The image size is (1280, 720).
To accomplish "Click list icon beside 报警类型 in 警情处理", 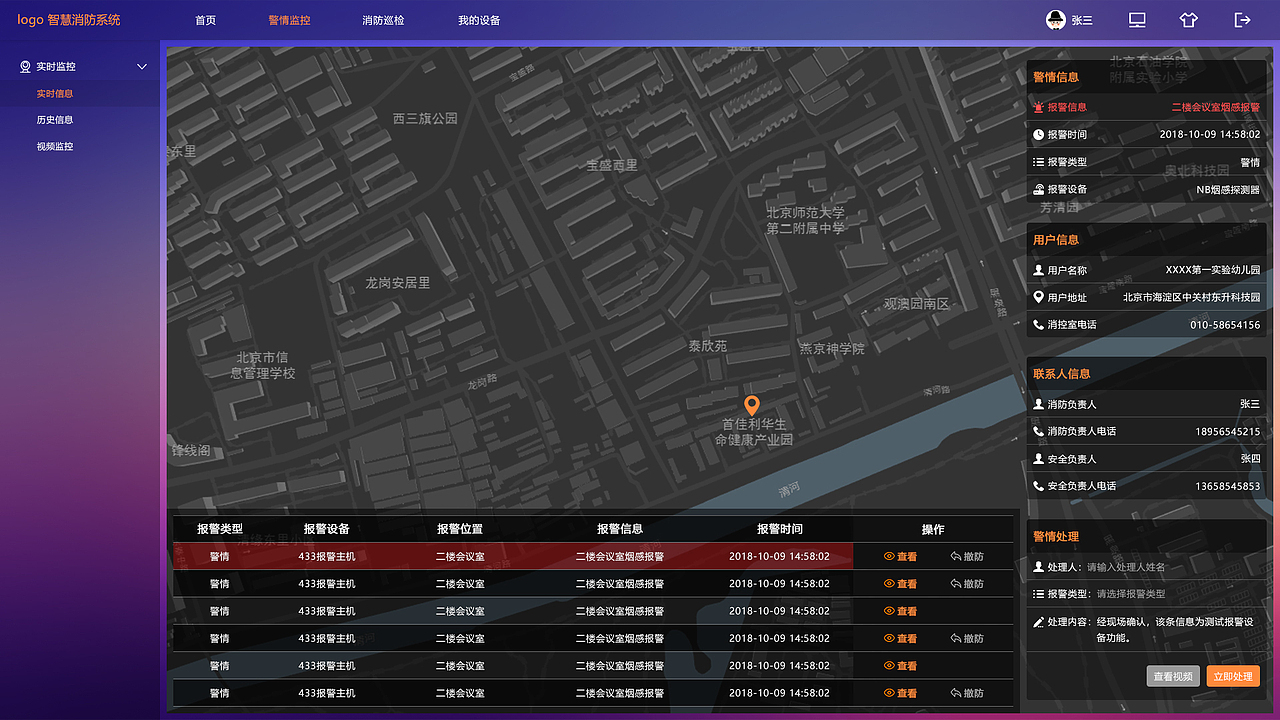I will (x=1039, y=594).
